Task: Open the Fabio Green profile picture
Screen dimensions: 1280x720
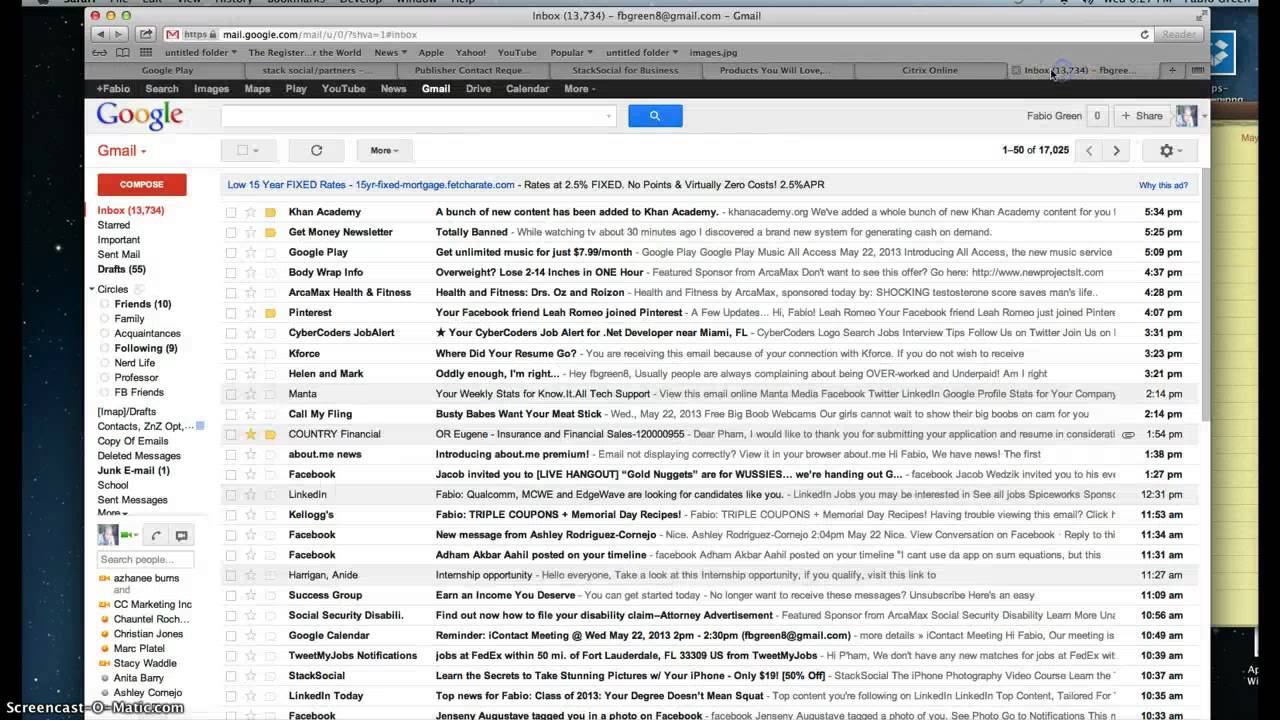Action: 1186,116
